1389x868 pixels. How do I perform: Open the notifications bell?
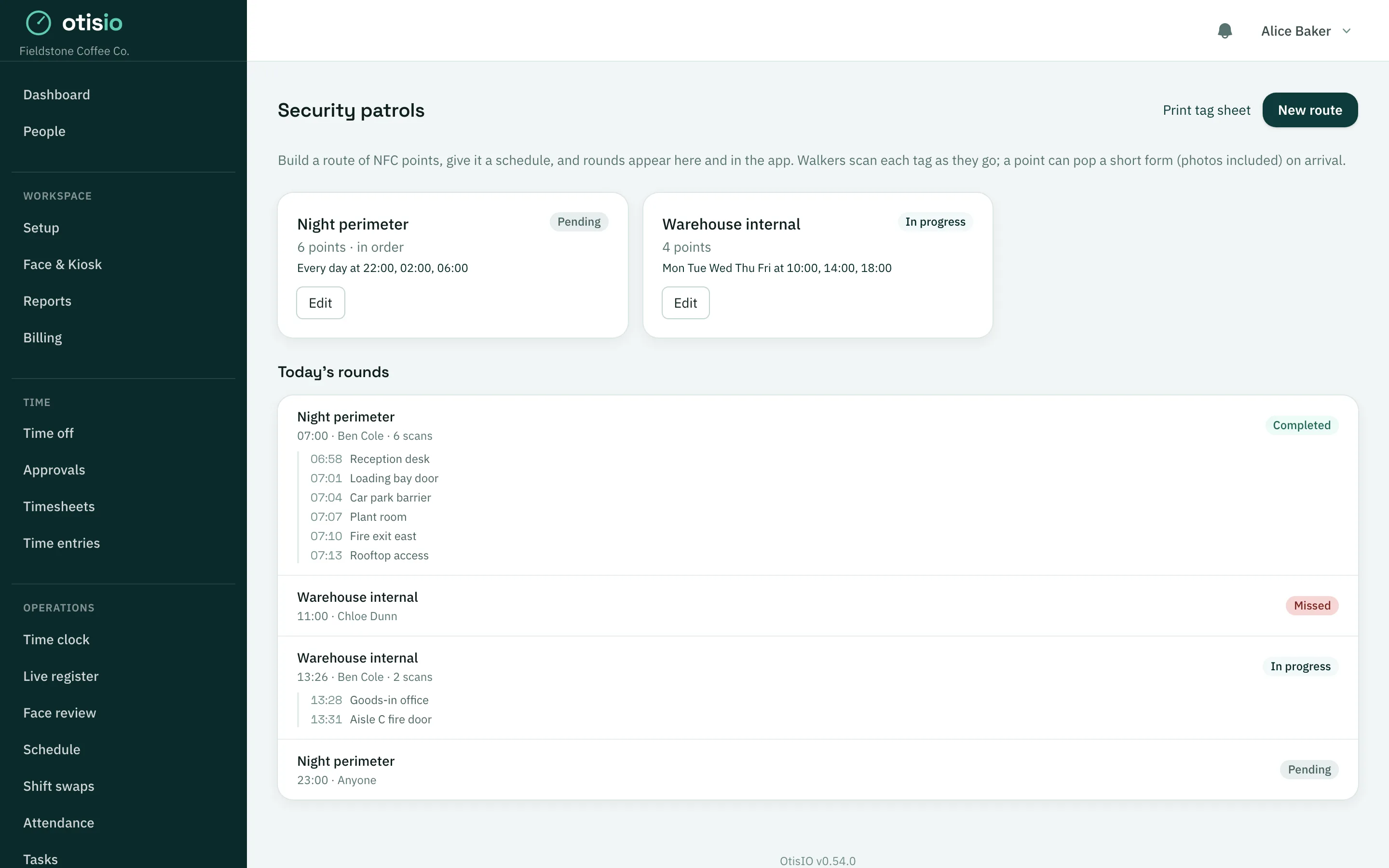click(1224, 31)
